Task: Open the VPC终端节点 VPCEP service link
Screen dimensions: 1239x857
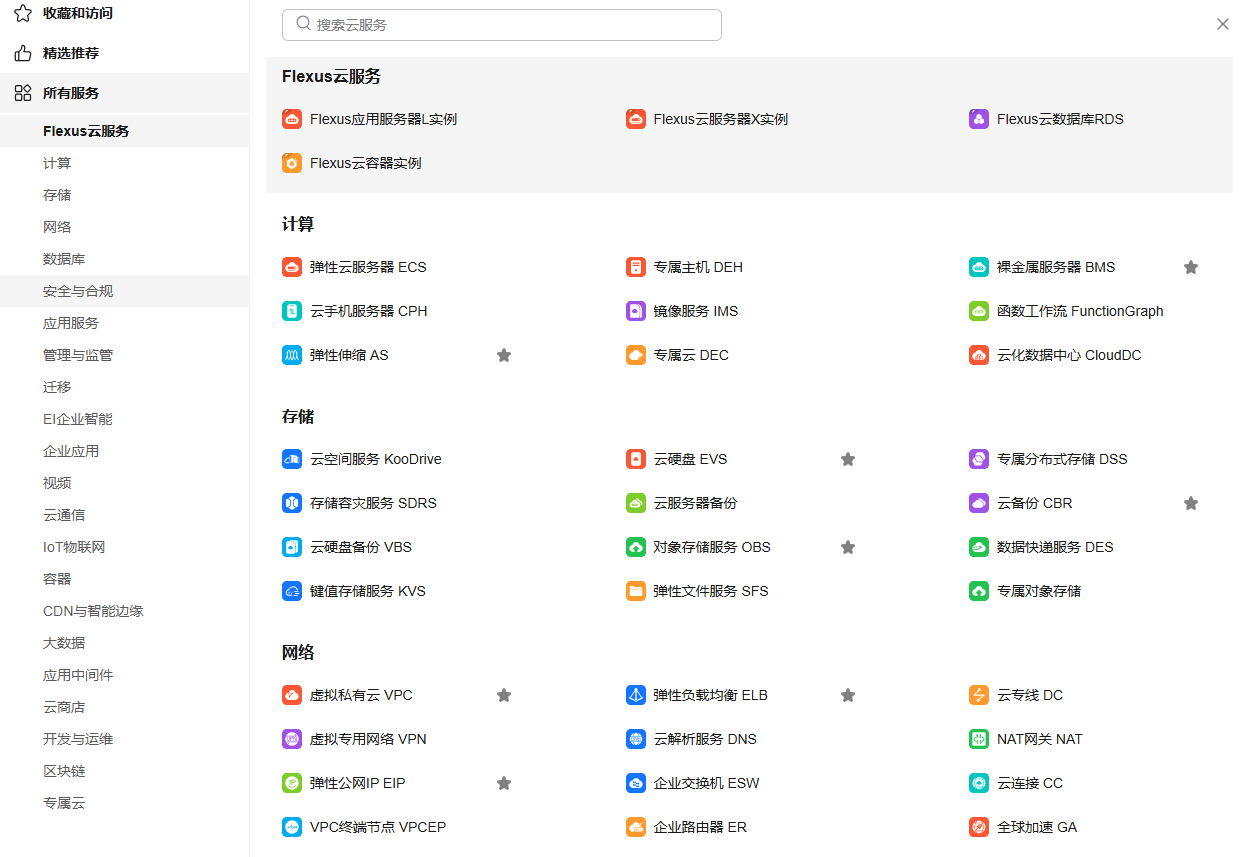Action: (378, 827)
